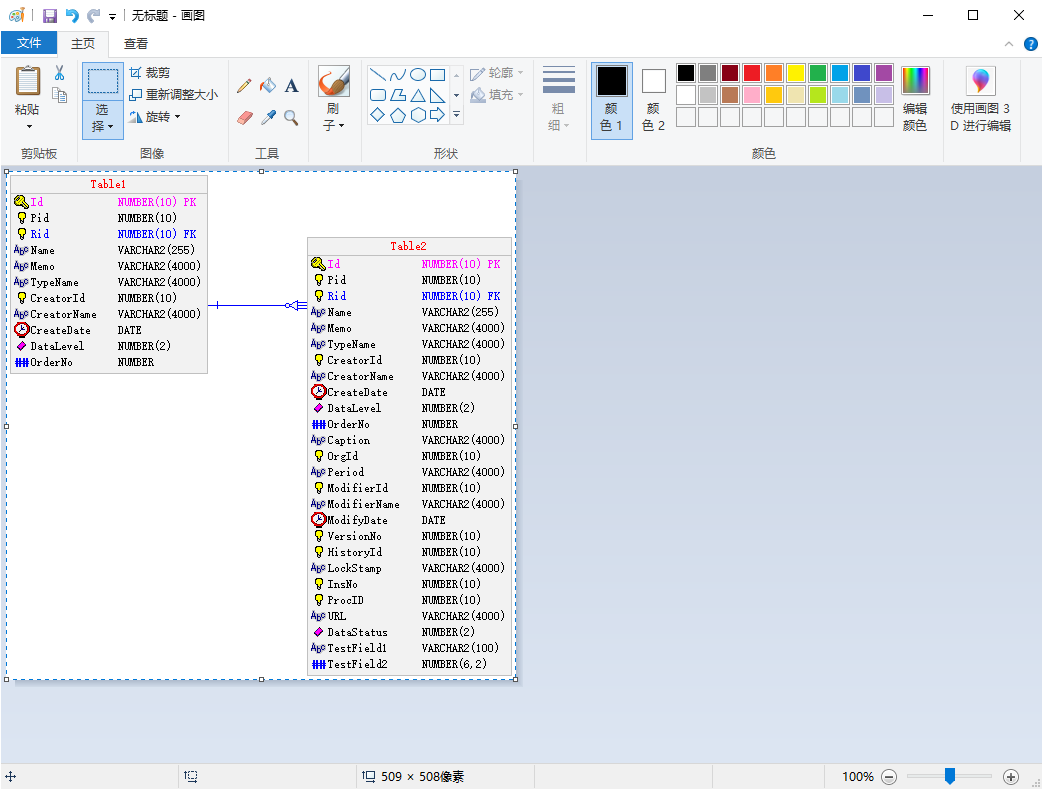Choose the Curve shape

coord(398,74)
